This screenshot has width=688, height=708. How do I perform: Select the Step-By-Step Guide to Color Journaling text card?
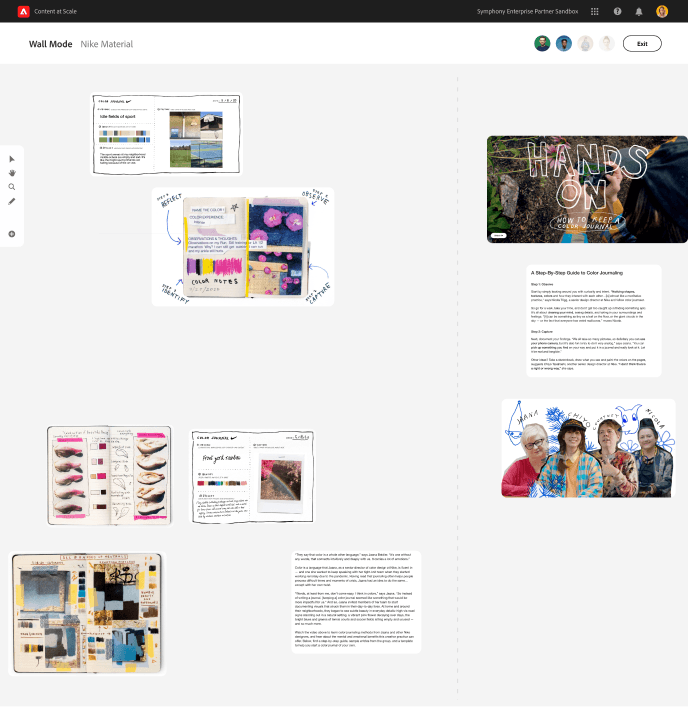point(594,321)
